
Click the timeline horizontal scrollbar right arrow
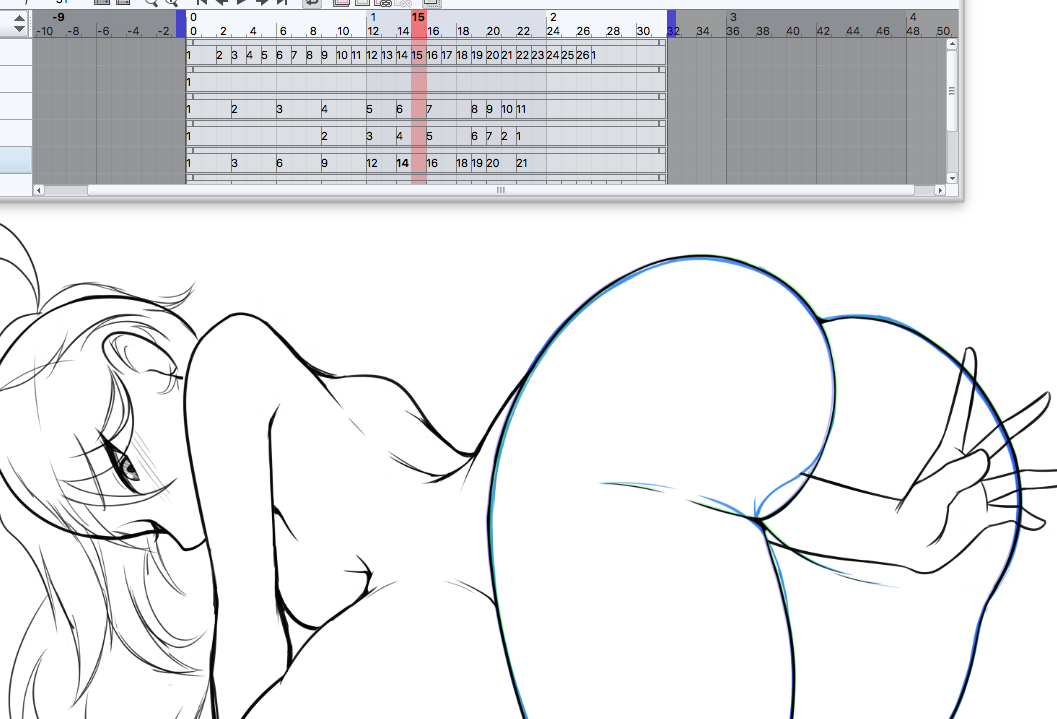(x=940, y=191)
